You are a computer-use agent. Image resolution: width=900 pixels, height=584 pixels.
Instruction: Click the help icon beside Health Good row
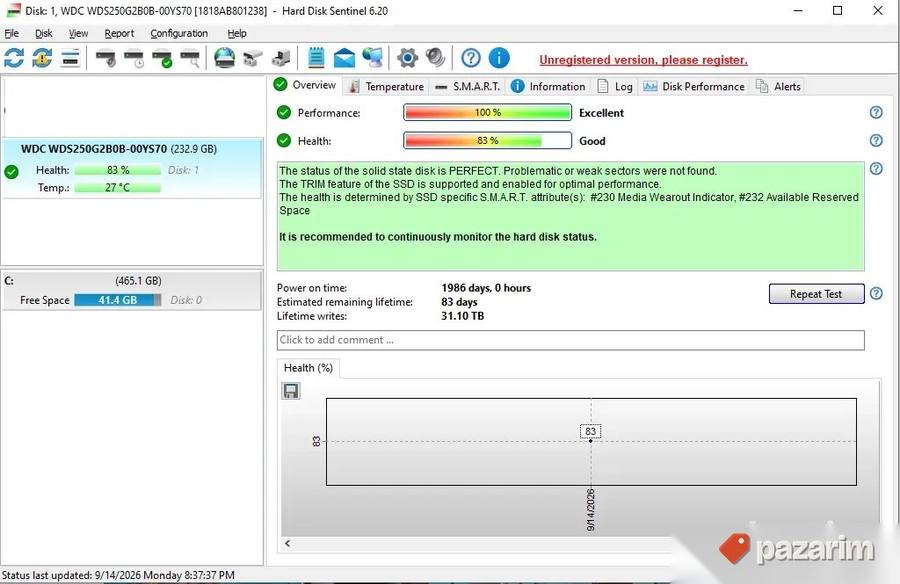[876, 141]
